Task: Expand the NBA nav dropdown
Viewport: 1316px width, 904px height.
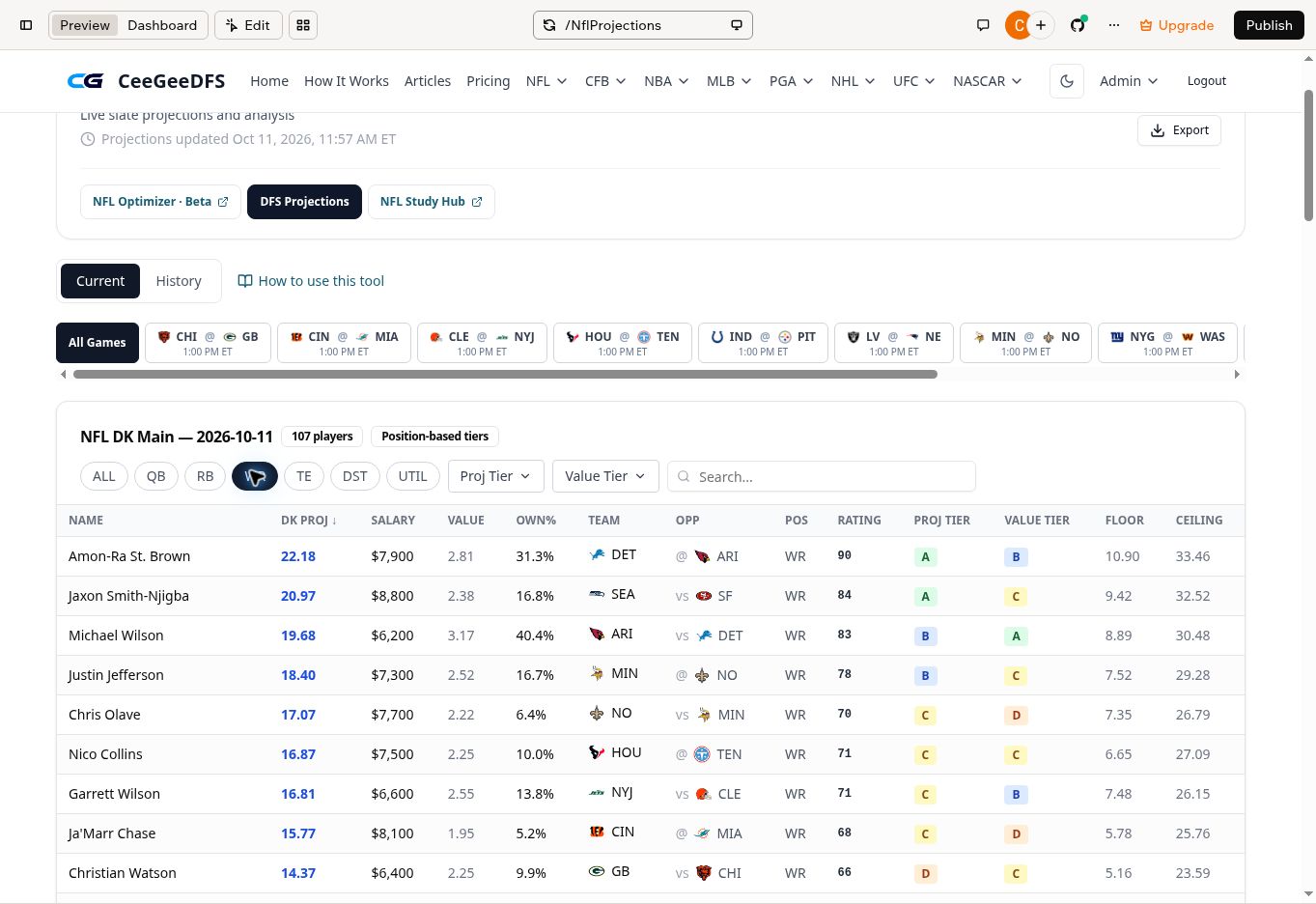Action: [666, 81]
